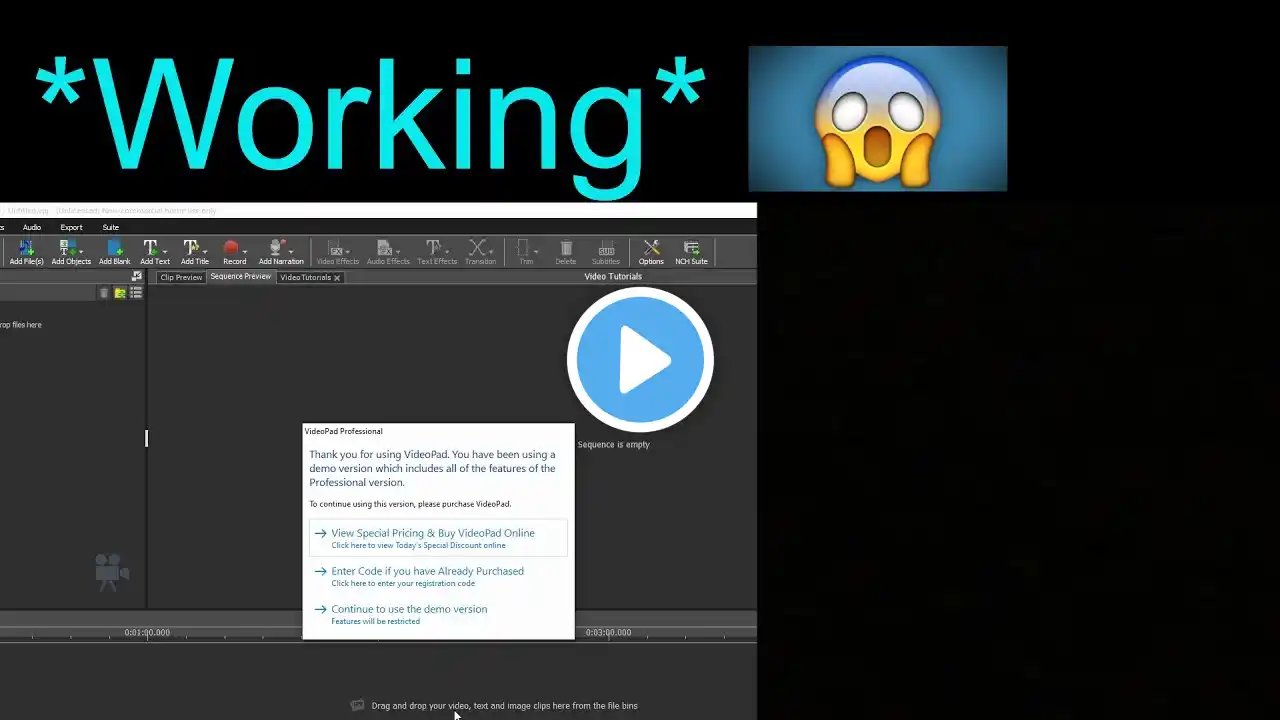This screenshot has height=720, width=1280.
Task: Expand the Add Title dropdown arrow
Action: pos(205,251)
